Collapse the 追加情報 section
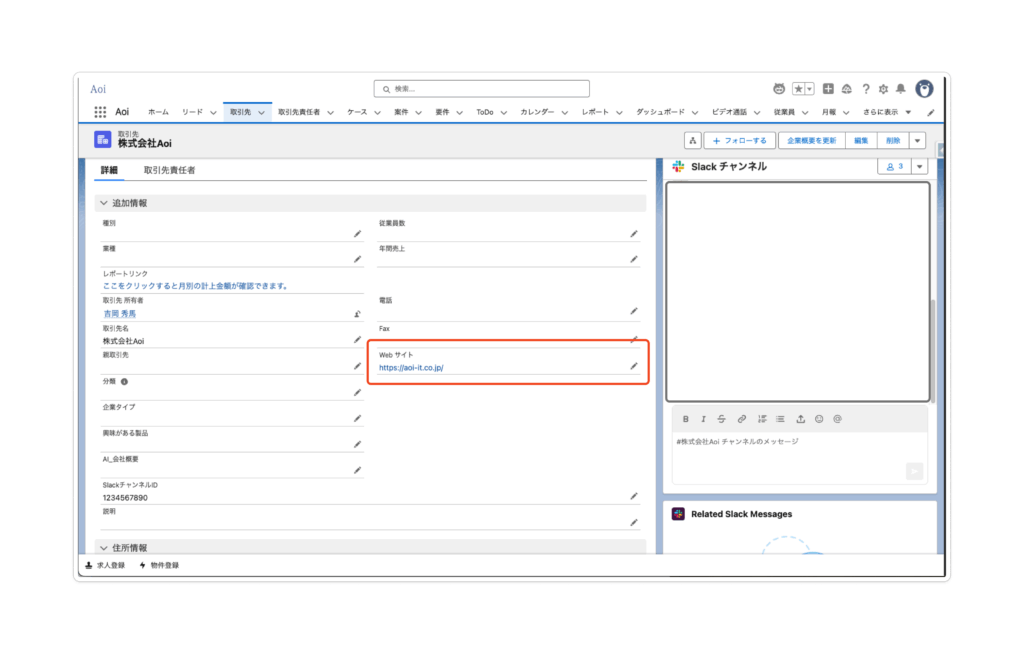 [104, 203]
